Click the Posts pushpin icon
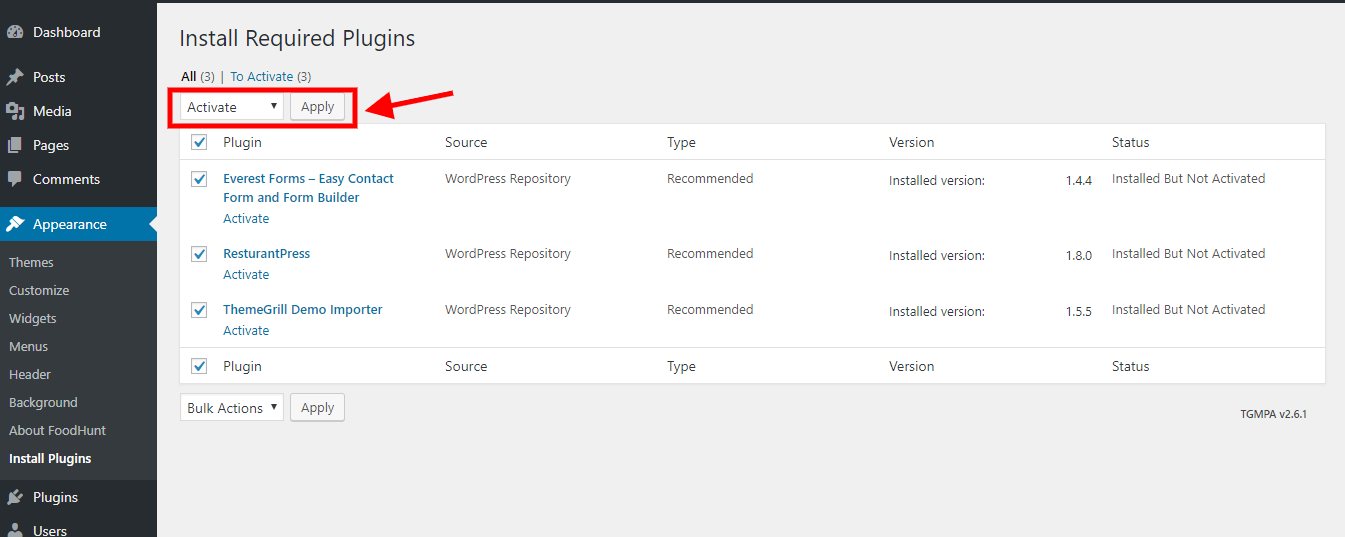Viewport: 1345px width, 537px height. [15, 77]
